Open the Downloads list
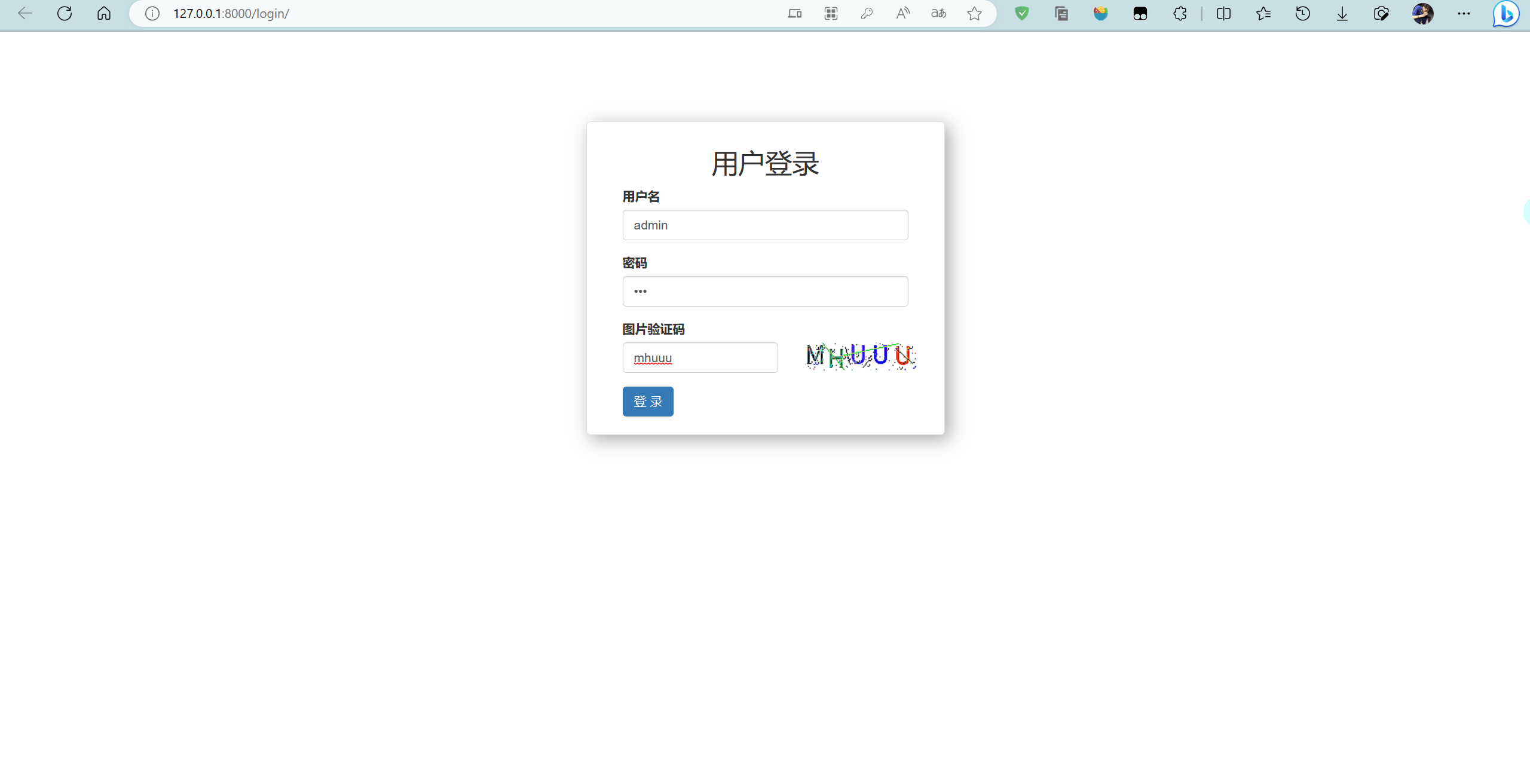1530x784 pixels. (1342, 13)
